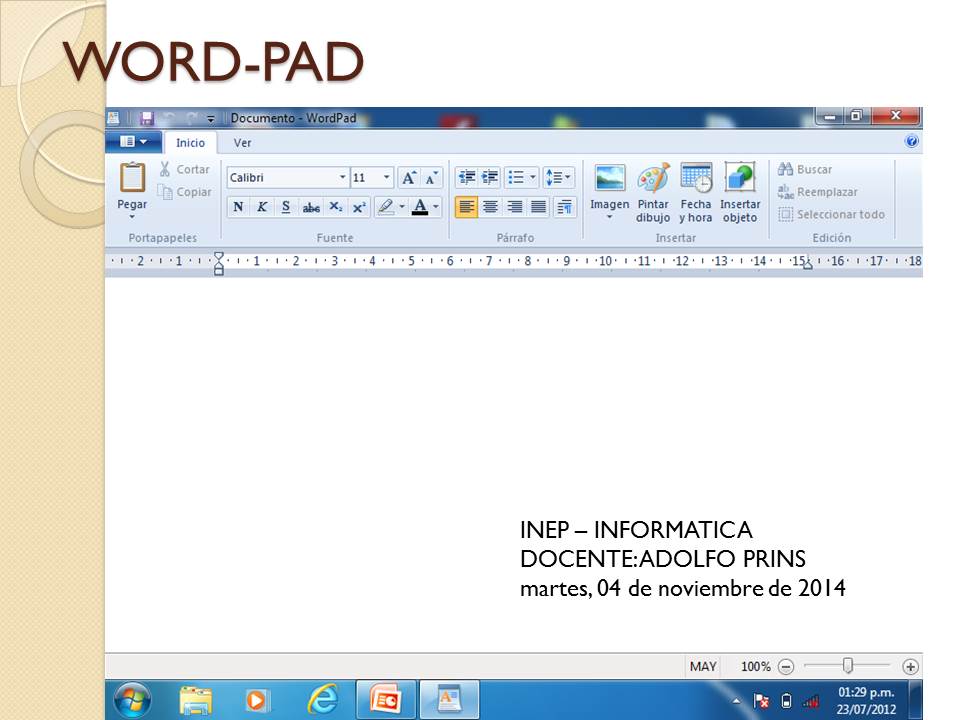Open the customize quick access toolbar arrow
Image resolution: width=960 pixels, height=720 pixels.
(211, 119)
